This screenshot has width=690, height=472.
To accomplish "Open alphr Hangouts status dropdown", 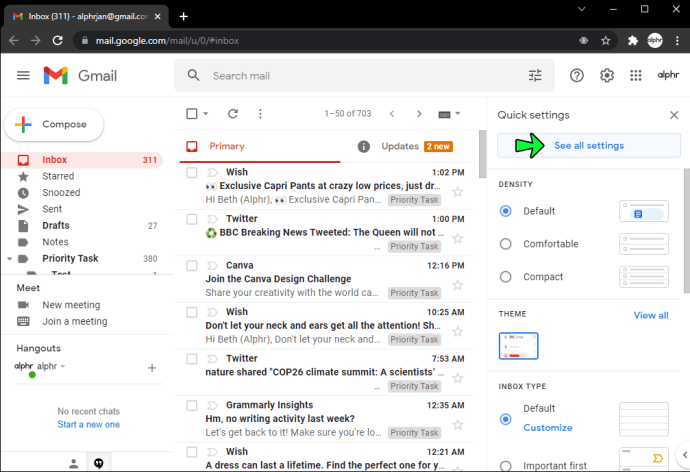I will tap(62, 366).
